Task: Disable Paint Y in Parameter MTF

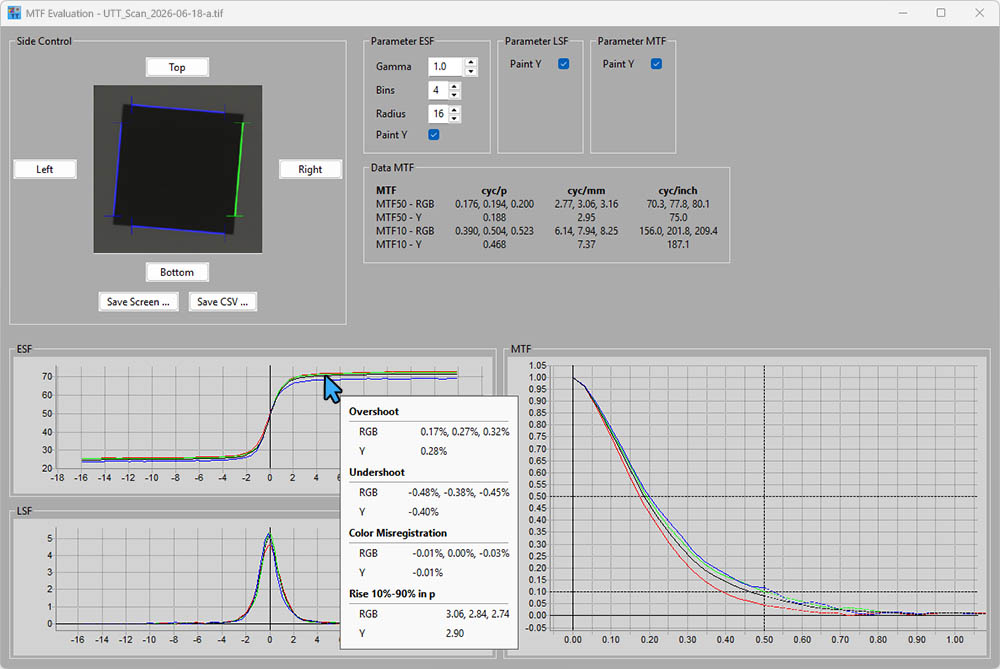Action: click(x=656, y=64)
